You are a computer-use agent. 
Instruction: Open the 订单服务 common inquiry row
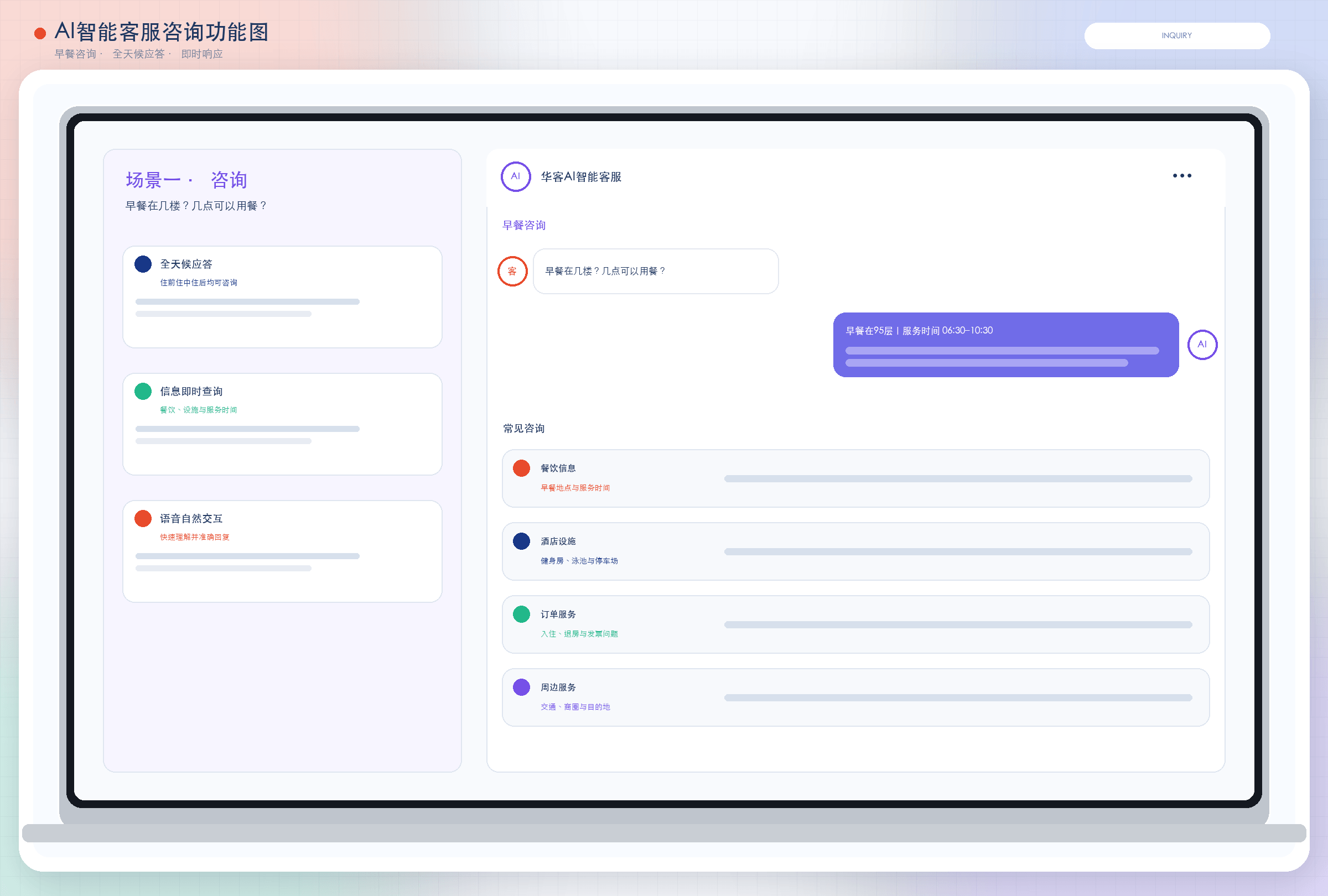(855, 625)
